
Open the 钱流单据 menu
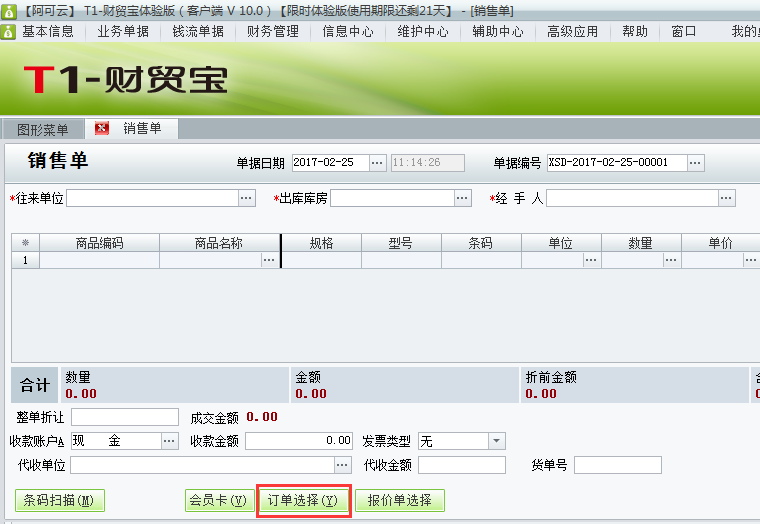[198, 32]
